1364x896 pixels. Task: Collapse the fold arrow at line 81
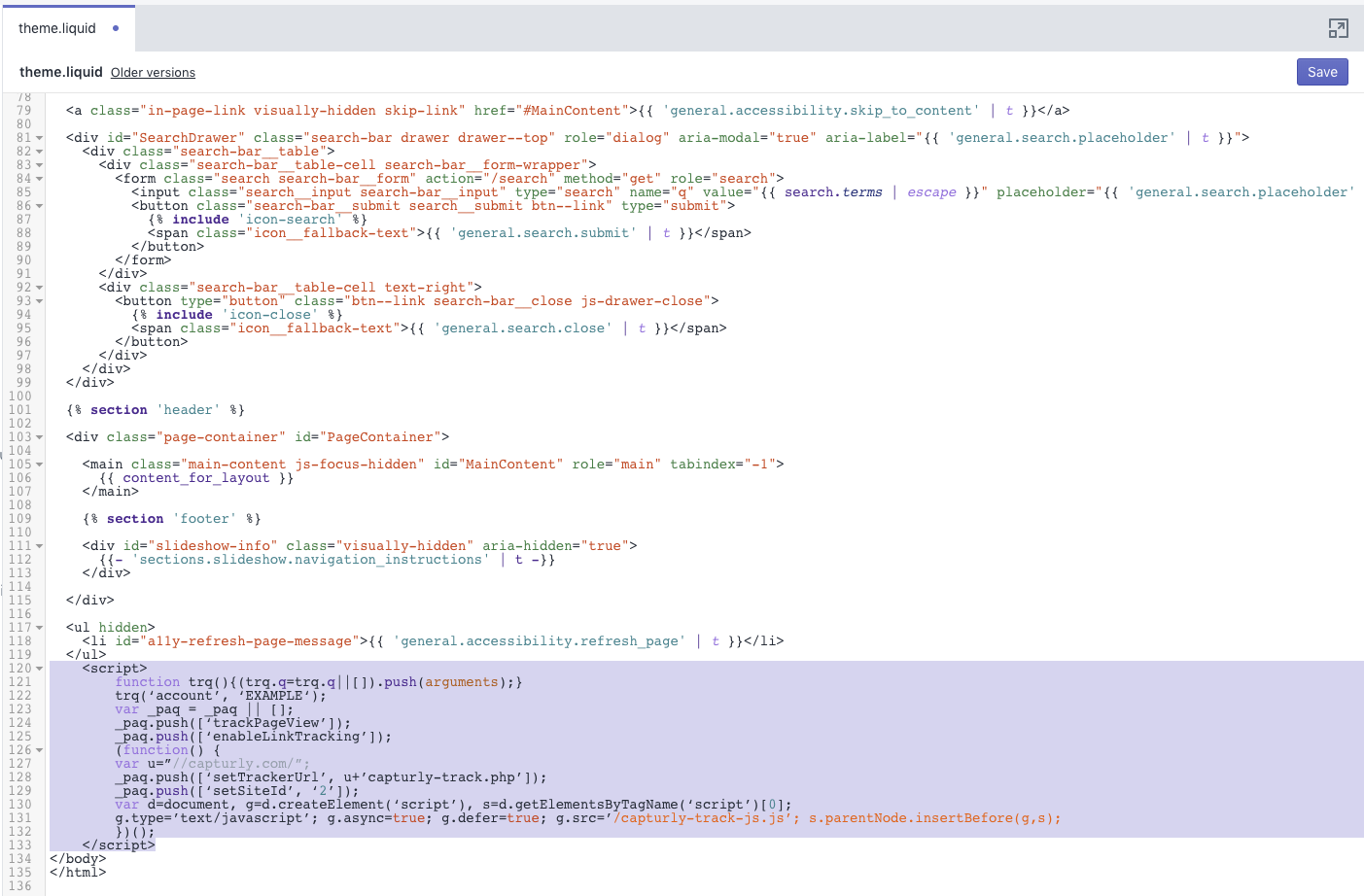40,138
